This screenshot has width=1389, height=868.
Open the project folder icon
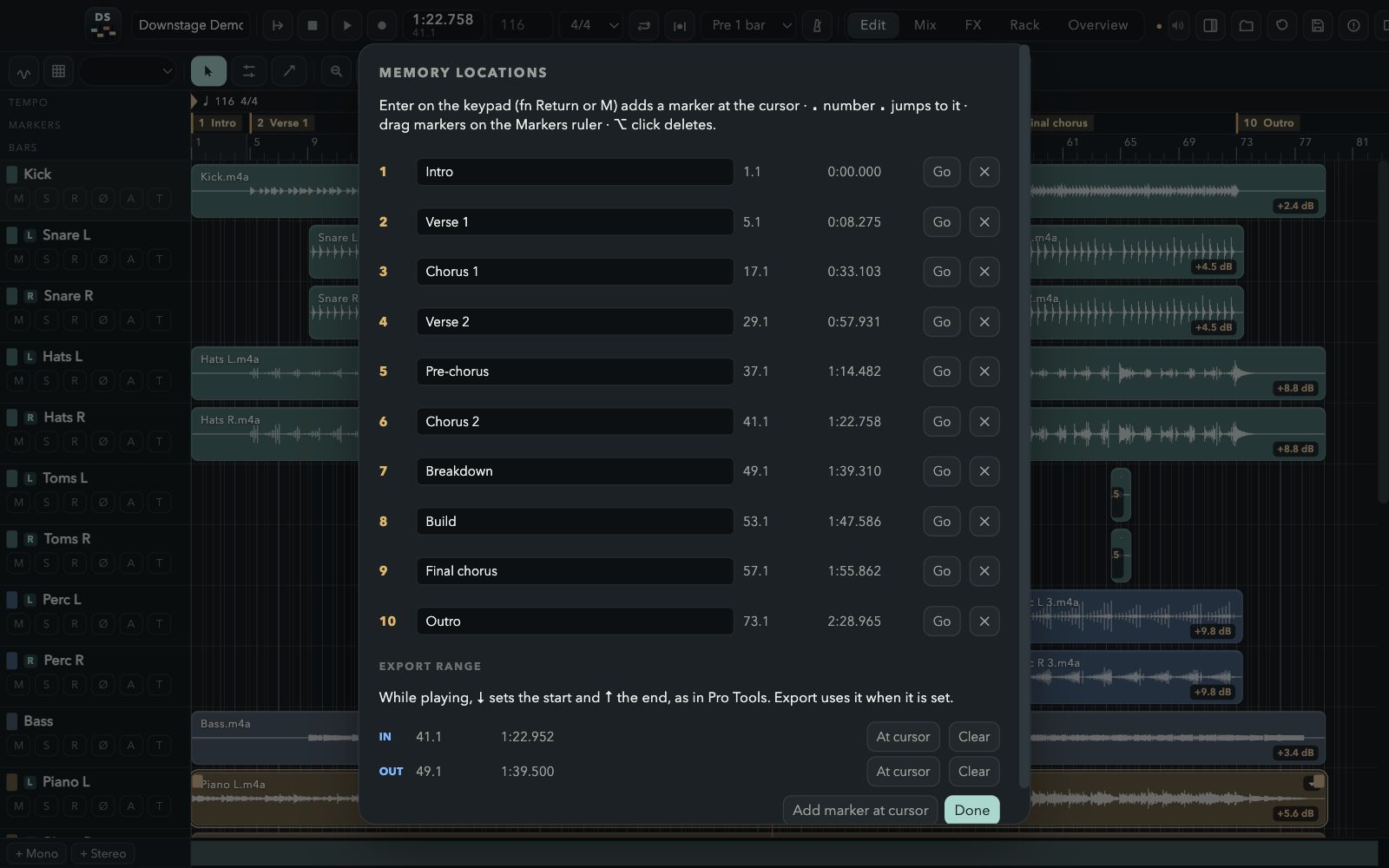pyautogui.click(x=1246, y=25)
